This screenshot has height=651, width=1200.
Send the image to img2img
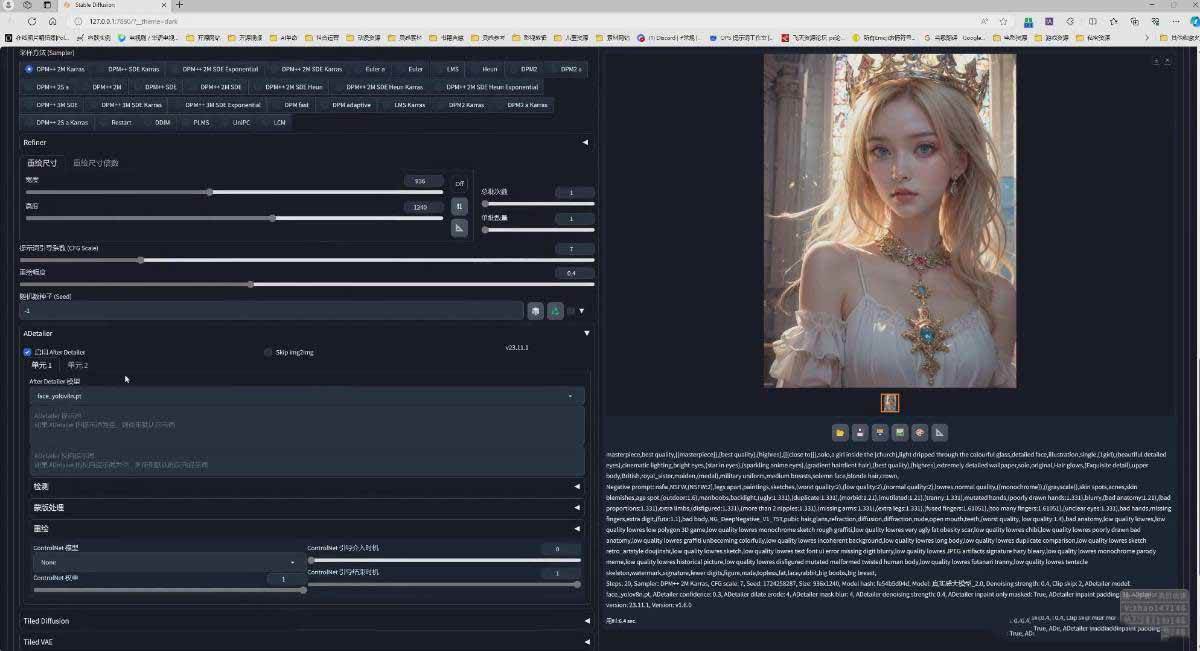pyautogui.click(x=899, y=431)
